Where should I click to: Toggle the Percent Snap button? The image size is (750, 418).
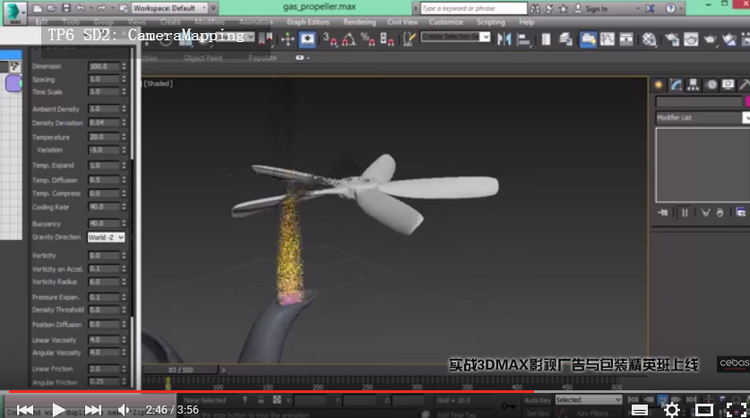tap(368, 39)
